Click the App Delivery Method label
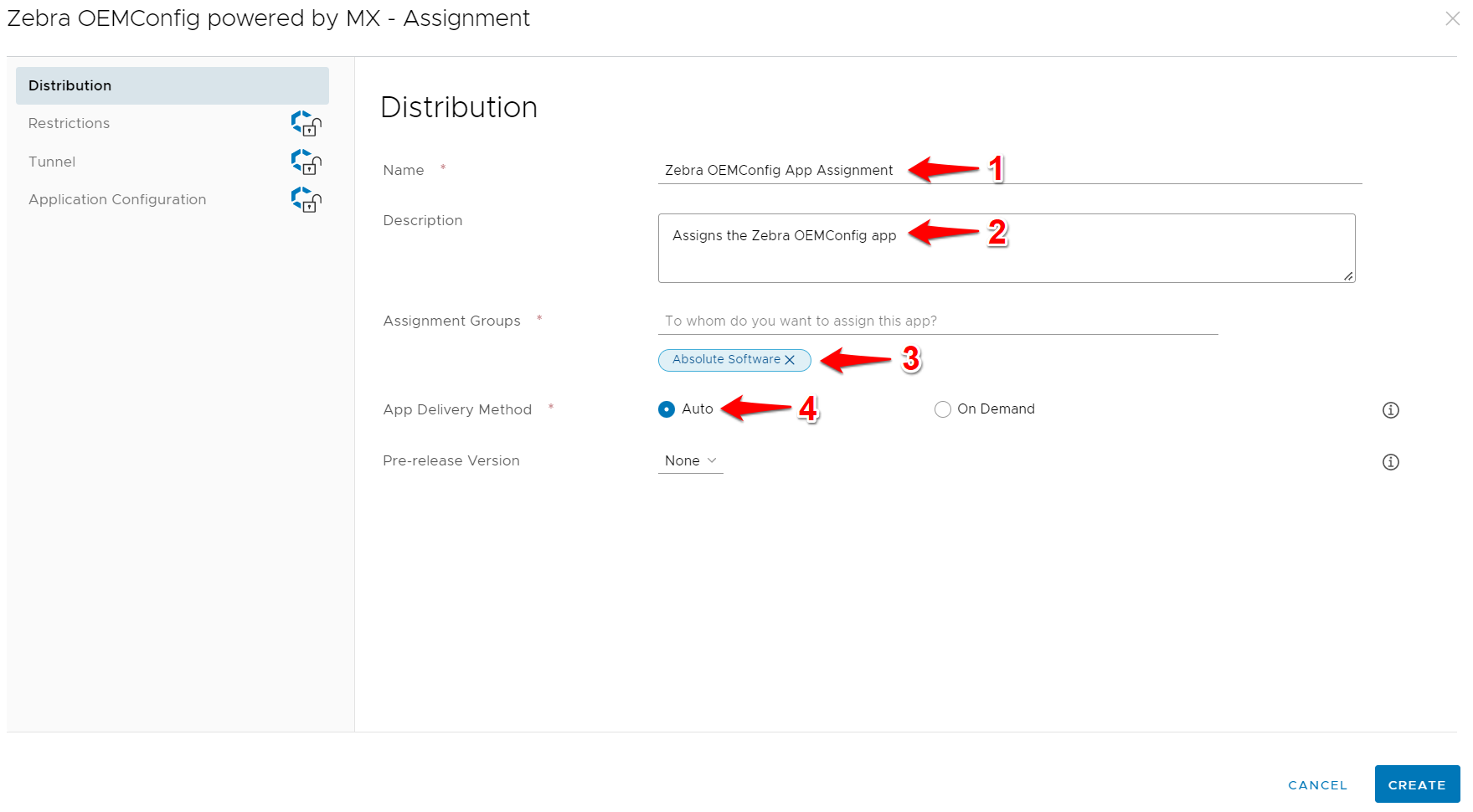Screen dimensions: 1473x812 tap(457, 409)
